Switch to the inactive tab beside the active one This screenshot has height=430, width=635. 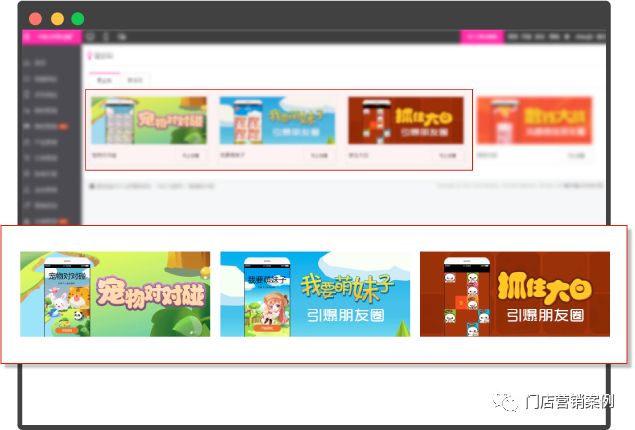click(135, 80)
